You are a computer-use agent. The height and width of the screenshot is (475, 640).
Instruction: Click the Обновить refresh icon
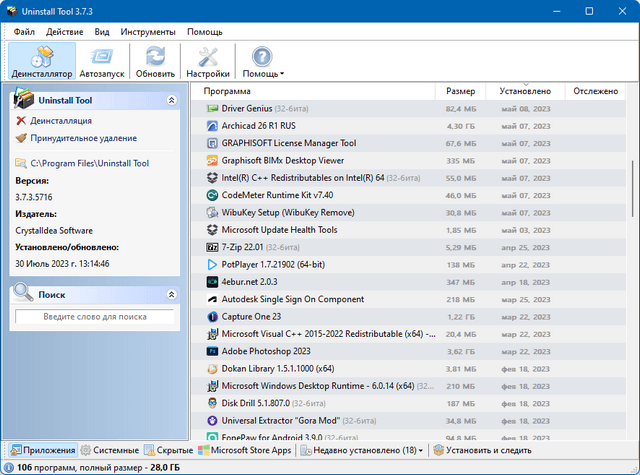[155, 61]
